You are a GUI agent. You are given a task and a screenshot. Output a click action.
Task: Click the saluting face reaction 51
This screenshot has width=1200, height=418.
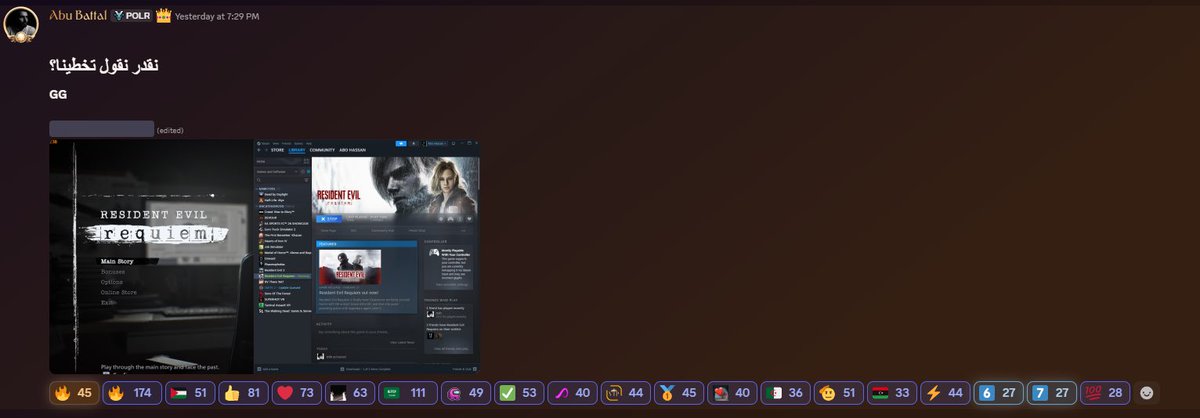[838, 393]
